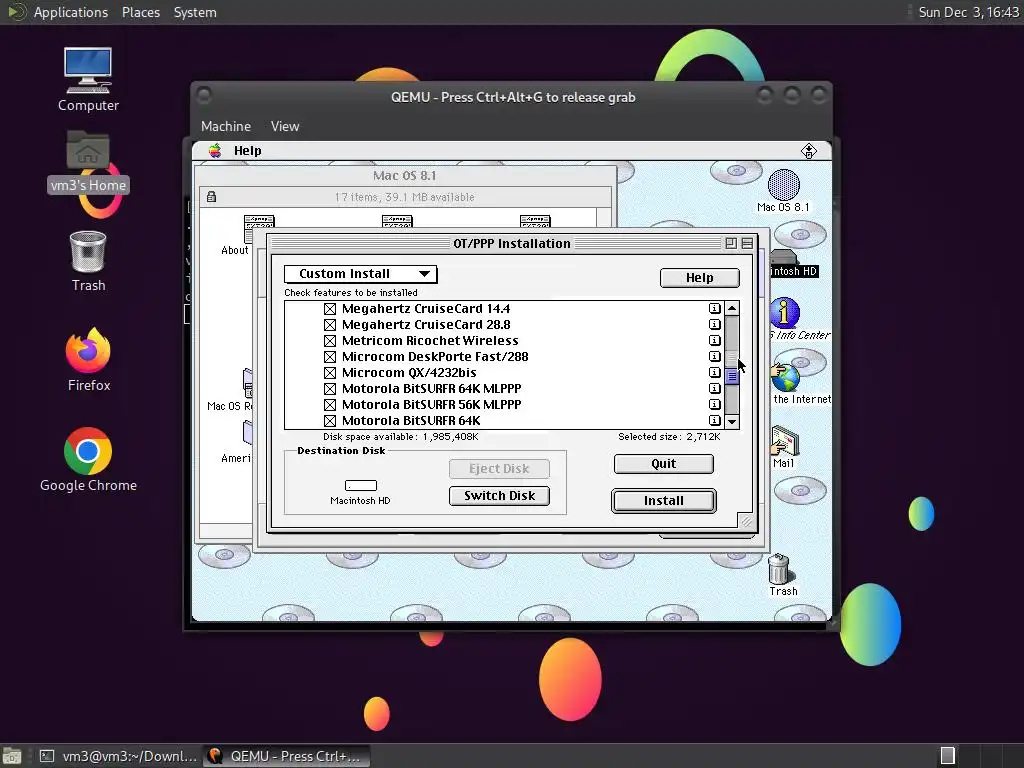Select the Mail desktop icon
1024x768 pixels.
click(x=784, y=441)
